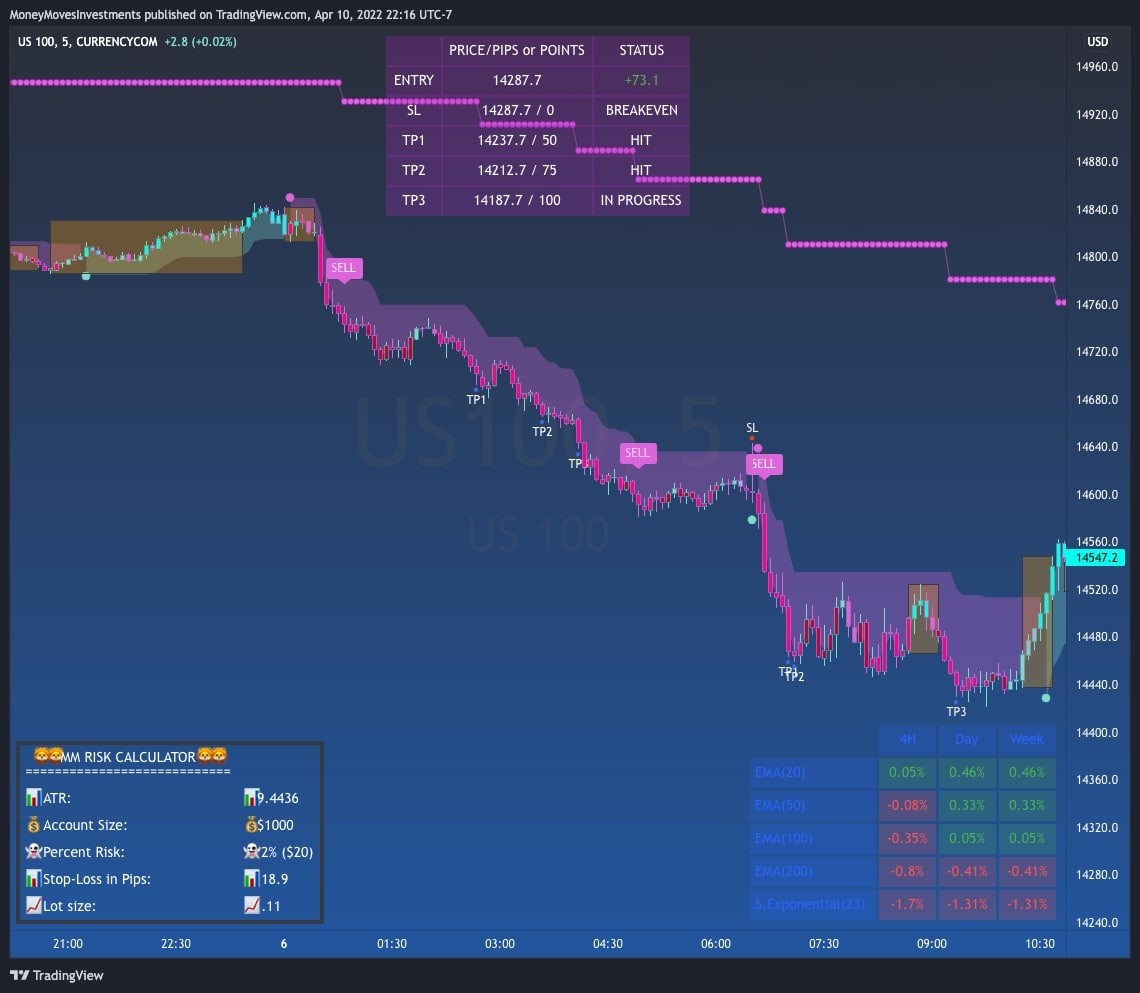Click the trend chart emoji beside Lot size
Viewport: 1140px width, 993px height.
(x=33, y=905)
